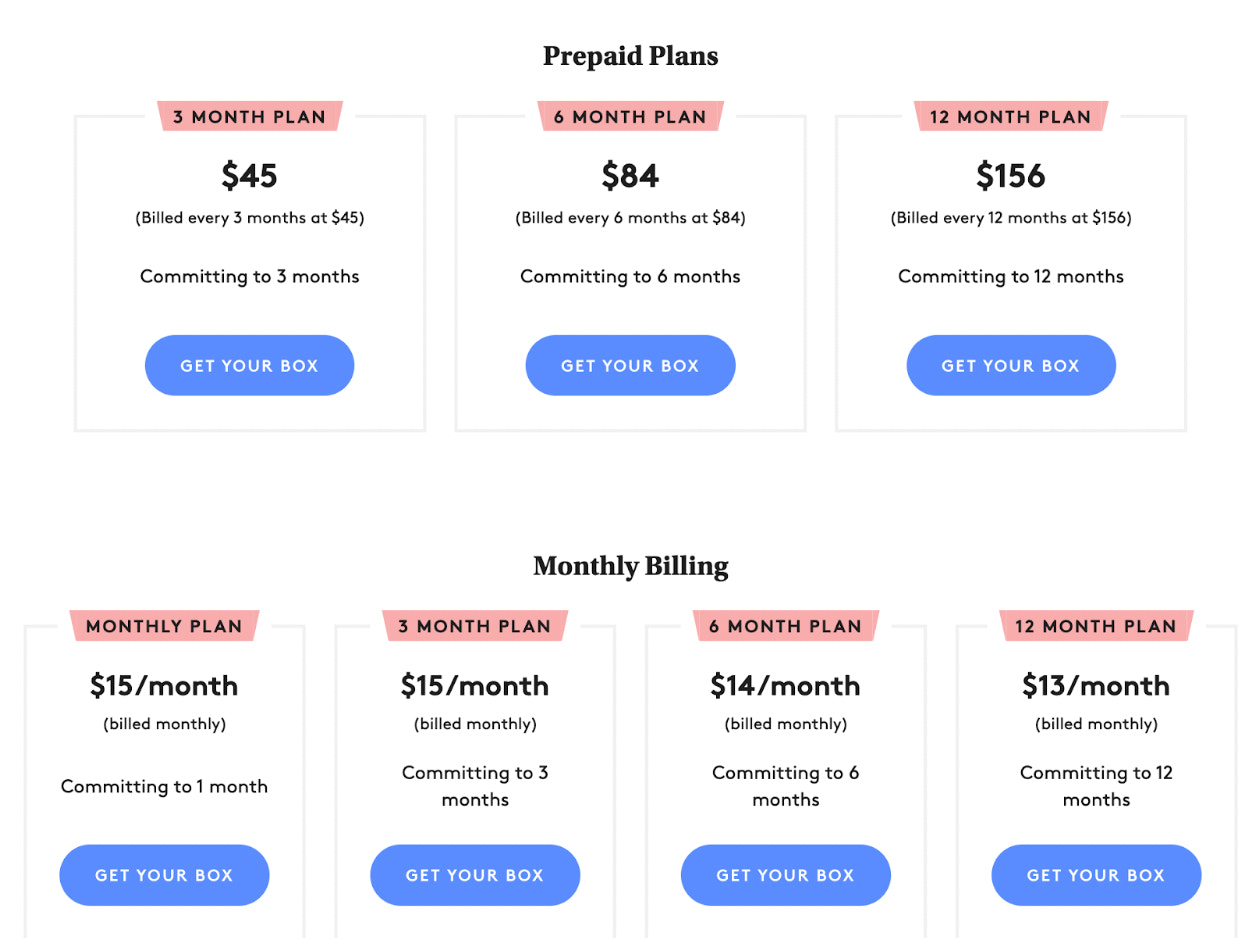Select the 12 MONTH PLAN ribbon under Prepaid Plans

(1011, 116)
